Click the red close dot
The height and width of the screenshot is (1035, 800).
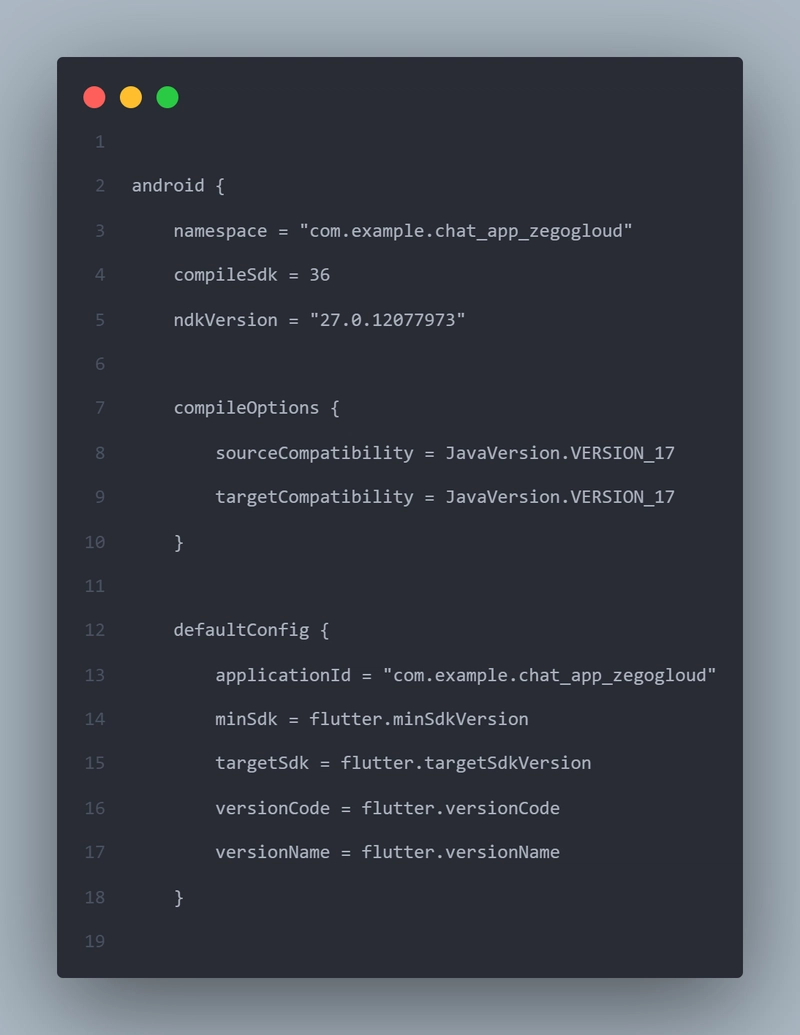[94, 97]
